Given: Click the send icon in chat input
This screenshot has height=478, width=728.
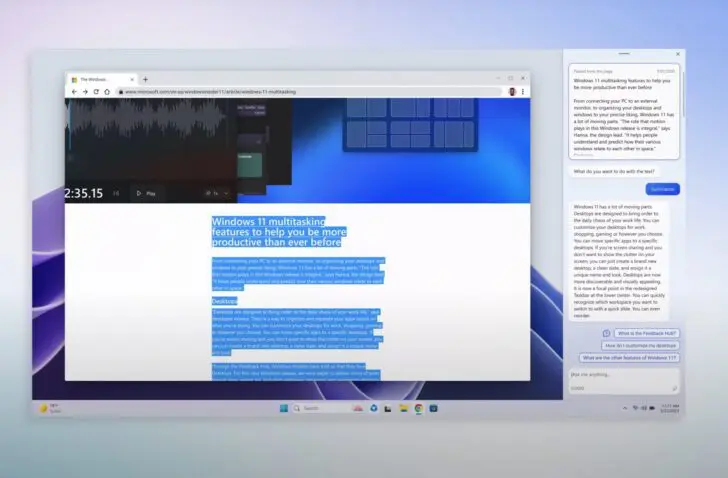Looking at the screenshot, I should click(675, 388).
